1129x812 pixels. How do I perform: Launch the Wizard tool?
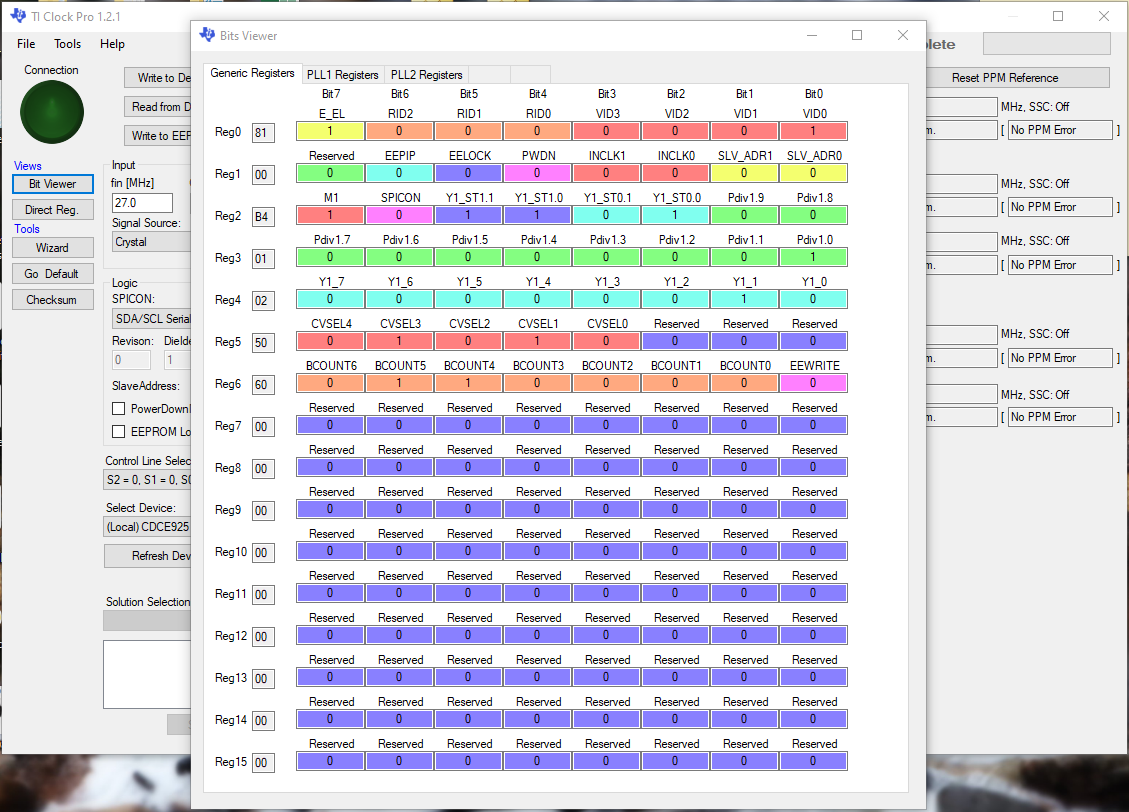[53, 248]
